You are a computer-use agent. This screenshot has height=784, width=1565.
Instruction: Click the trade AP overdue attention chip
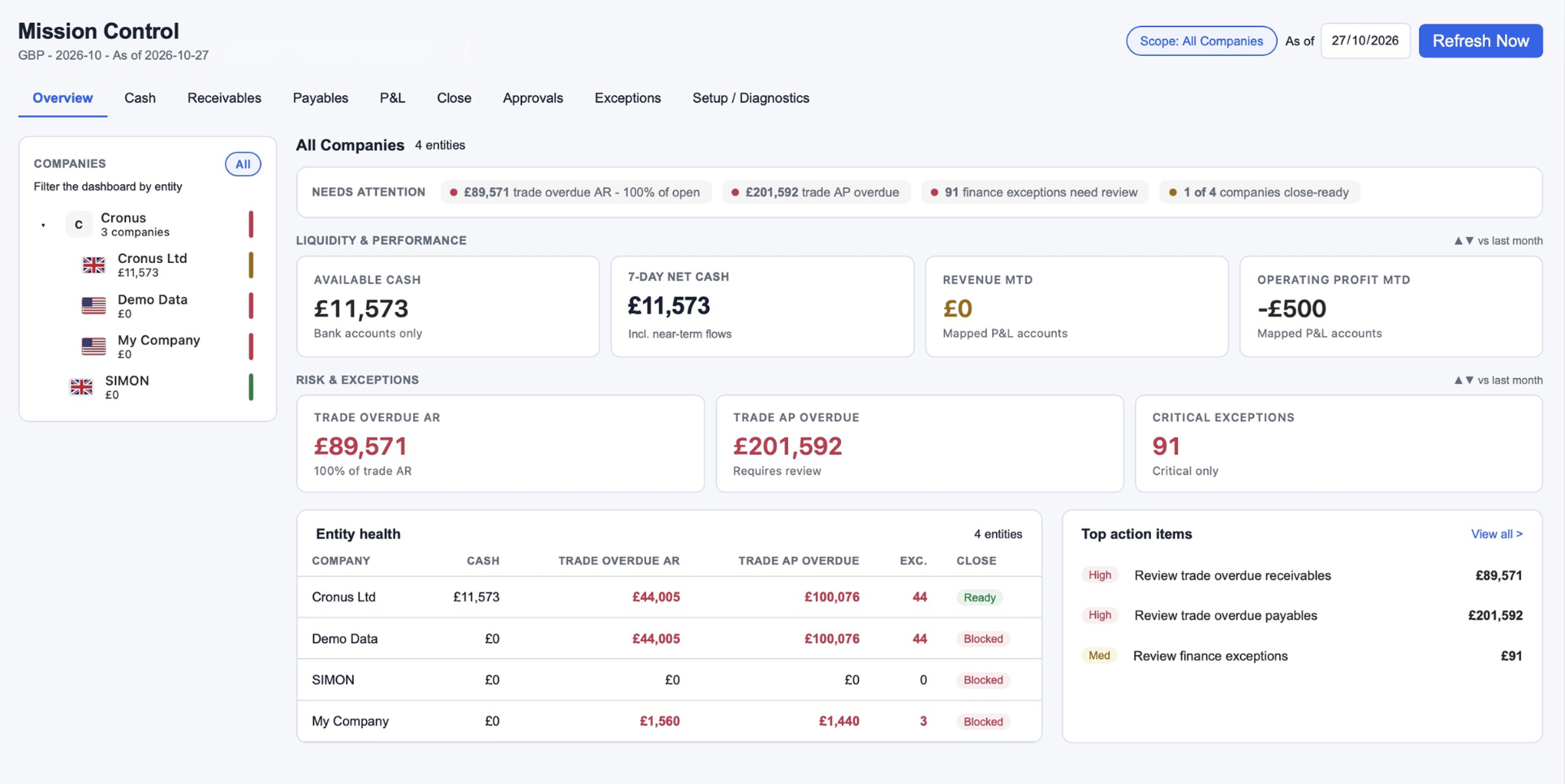817,192
